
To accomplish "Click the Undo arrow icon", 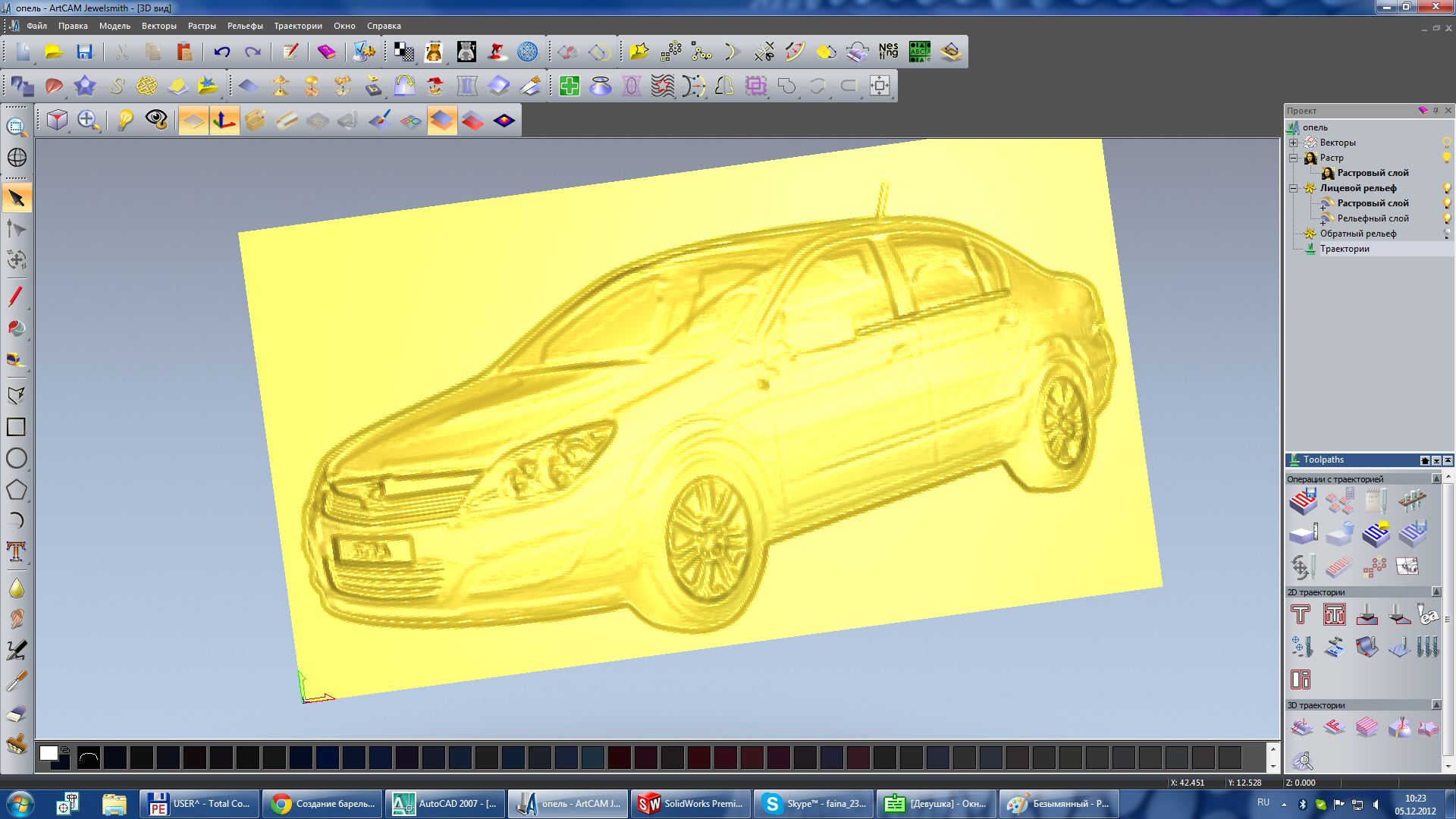I will pos(221,52).
